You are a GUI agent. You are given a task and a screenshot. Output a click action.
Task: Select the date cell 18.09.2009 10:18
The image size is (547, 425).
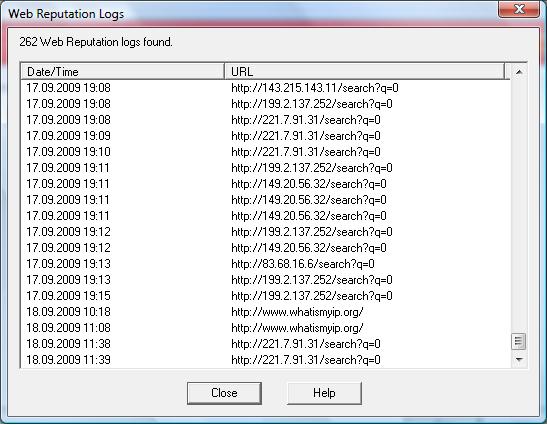point(68,312)
